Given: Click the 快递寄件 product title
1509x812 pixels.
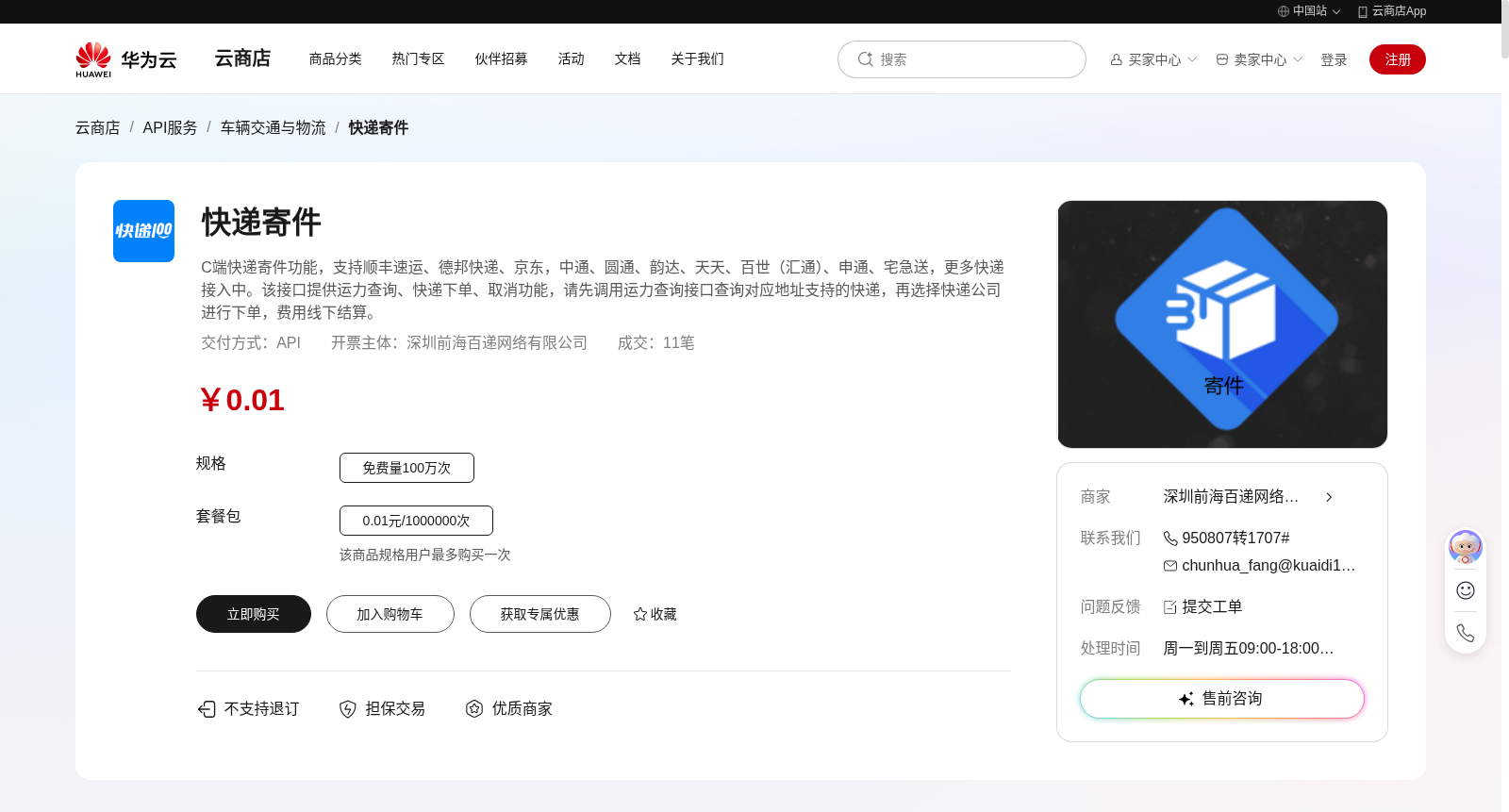Looking at the screenshot, I should coord(261,223).
